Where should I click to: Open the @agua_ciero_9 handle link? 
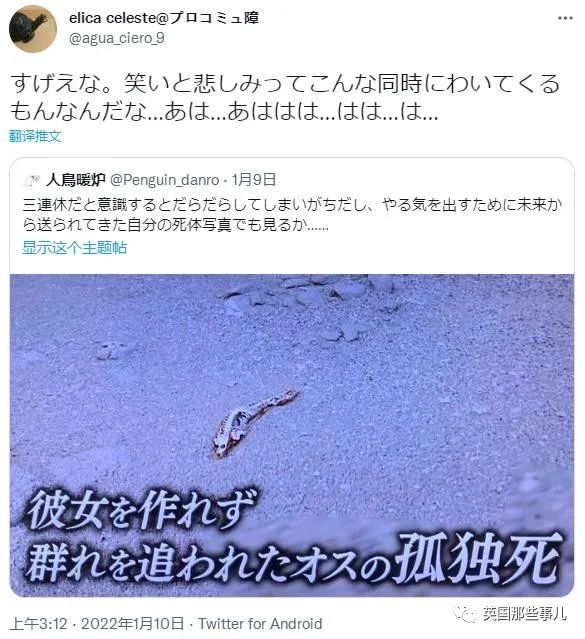point(117,38)
